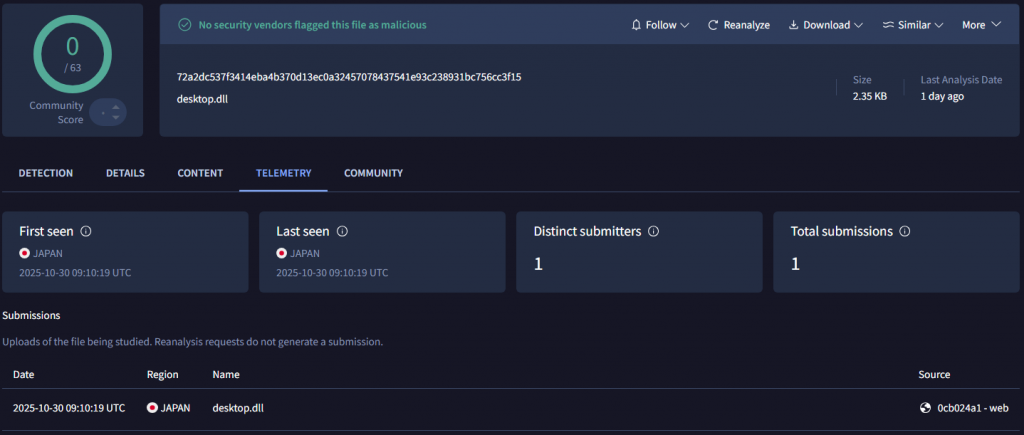Click the Reanalyze button label

tap(747, 25)
